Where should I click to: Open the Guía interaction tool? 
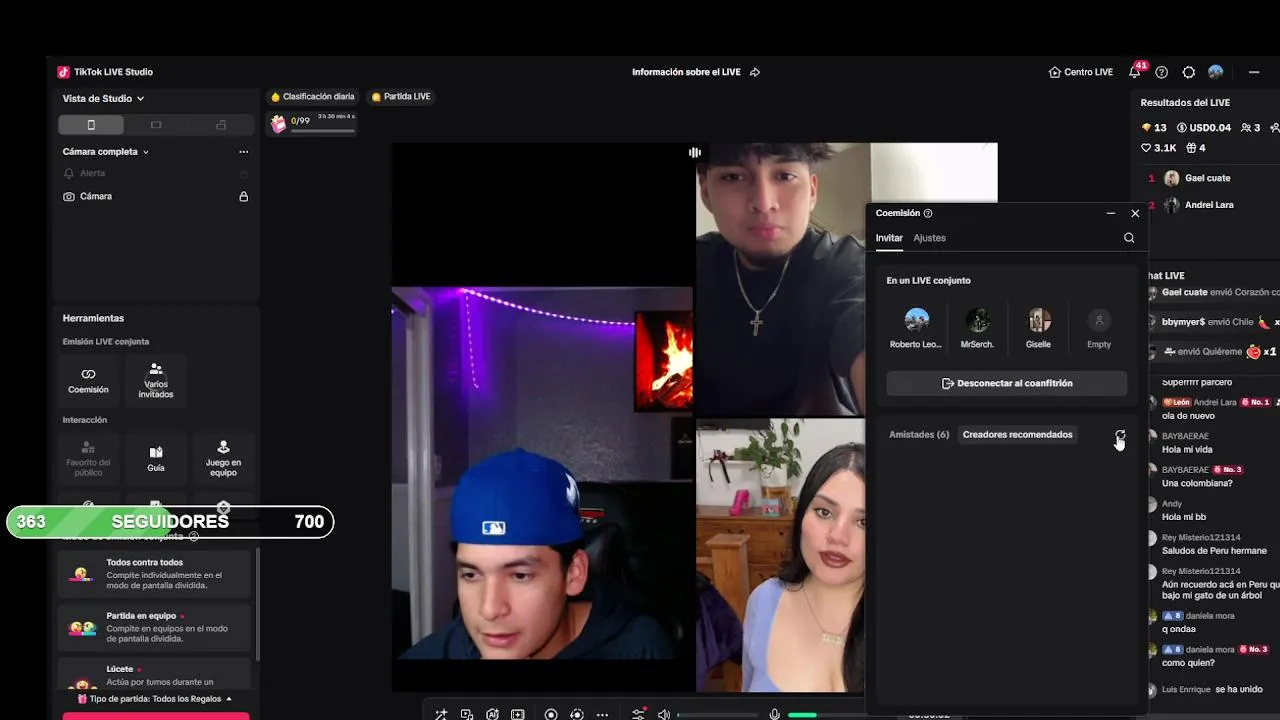pos(156,459)
